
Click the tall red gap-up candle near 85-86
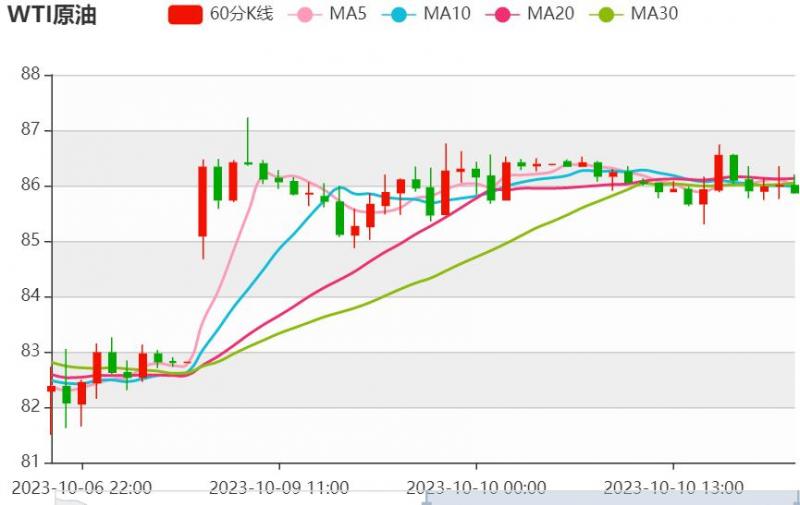point(203,201)
